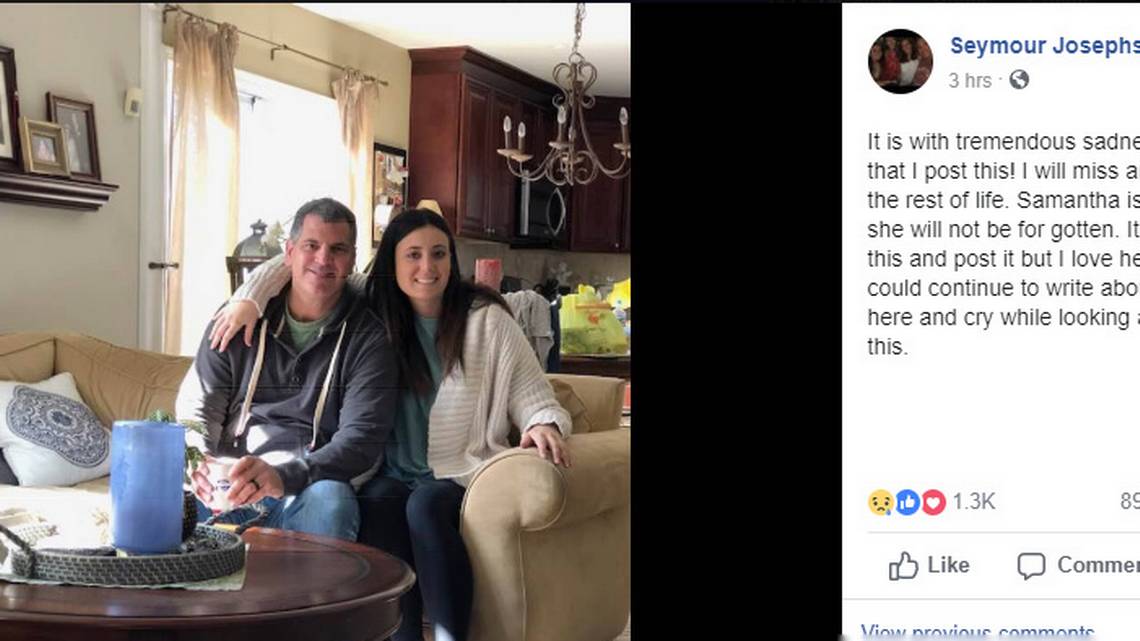1140x641 pixels.
Task: Click the sad face reaction emoji
Action: coord(880,502)
